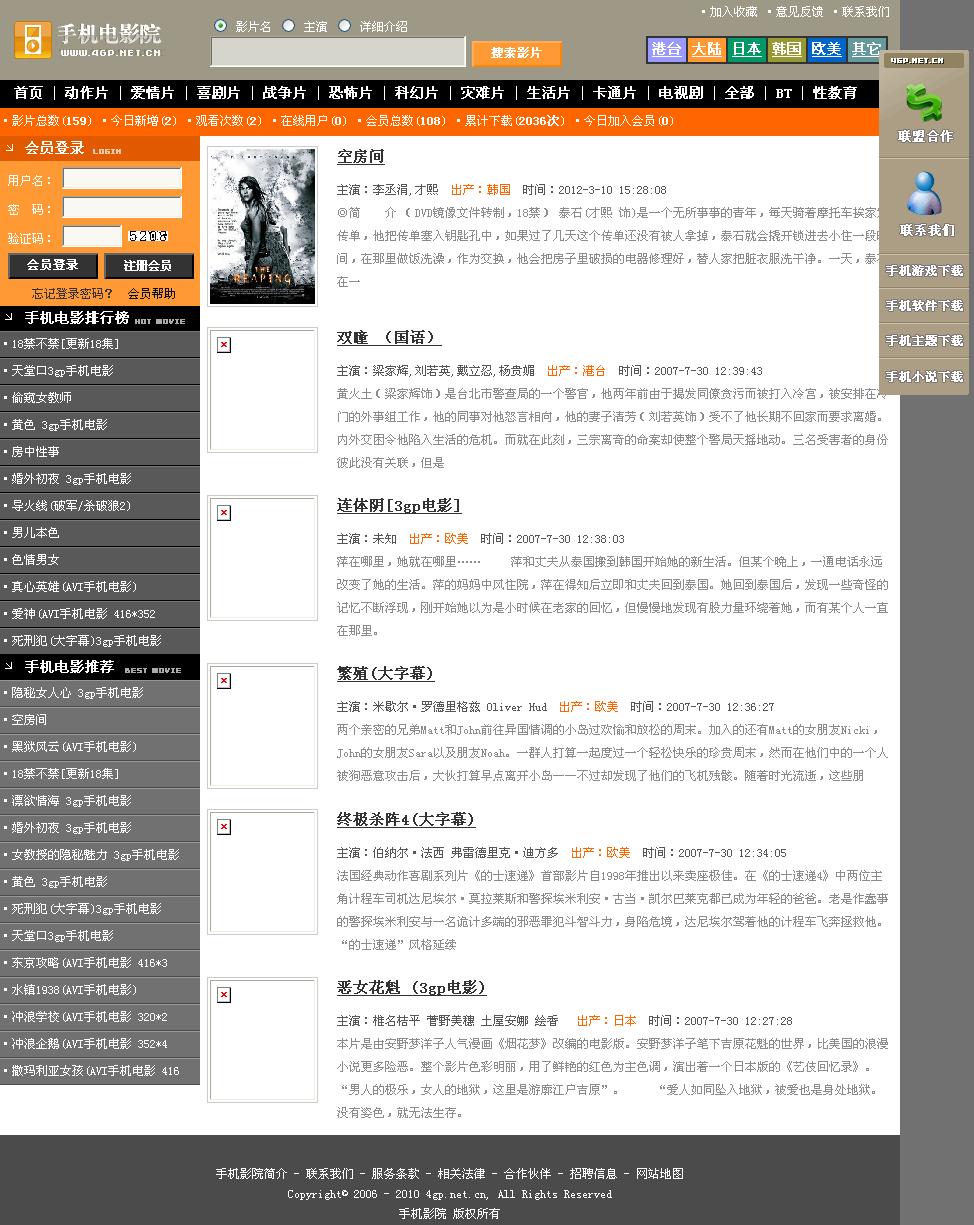Select the 详细介绍 search radio button
This screenshot has height=1225, width=974.
point(345,26)
